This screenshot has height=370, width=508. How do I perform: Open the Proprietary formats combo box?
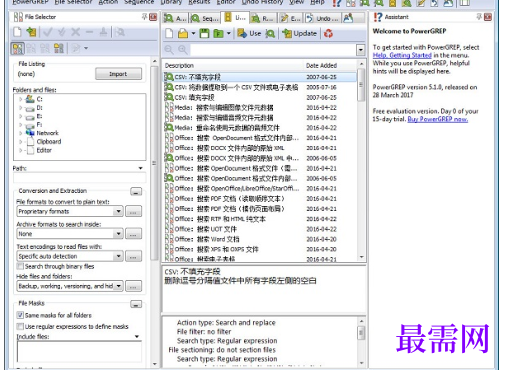[x=70, y=211]
